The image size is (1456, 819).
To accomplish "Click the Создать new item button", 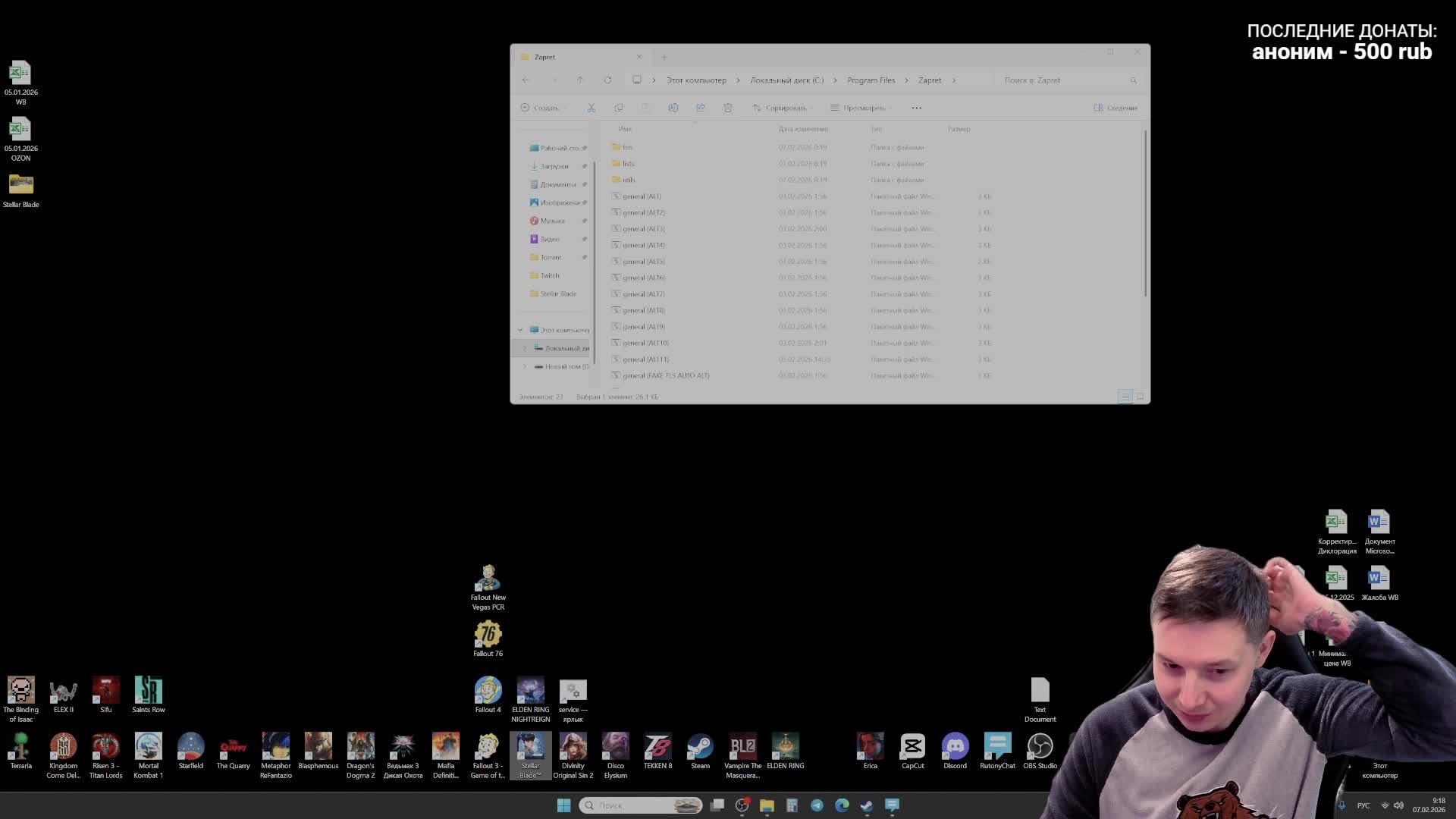I will (541, 108).
